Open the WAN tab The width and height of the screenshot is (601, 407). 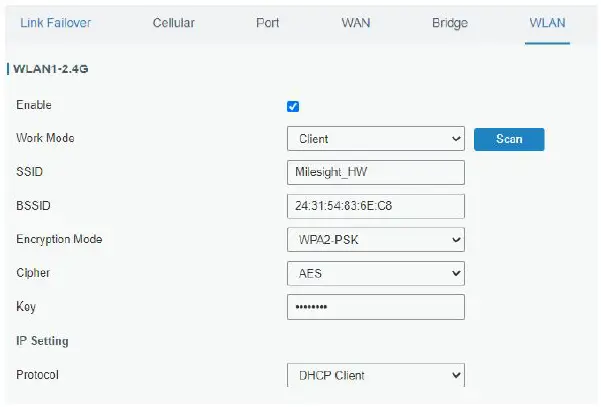[356, 23]
